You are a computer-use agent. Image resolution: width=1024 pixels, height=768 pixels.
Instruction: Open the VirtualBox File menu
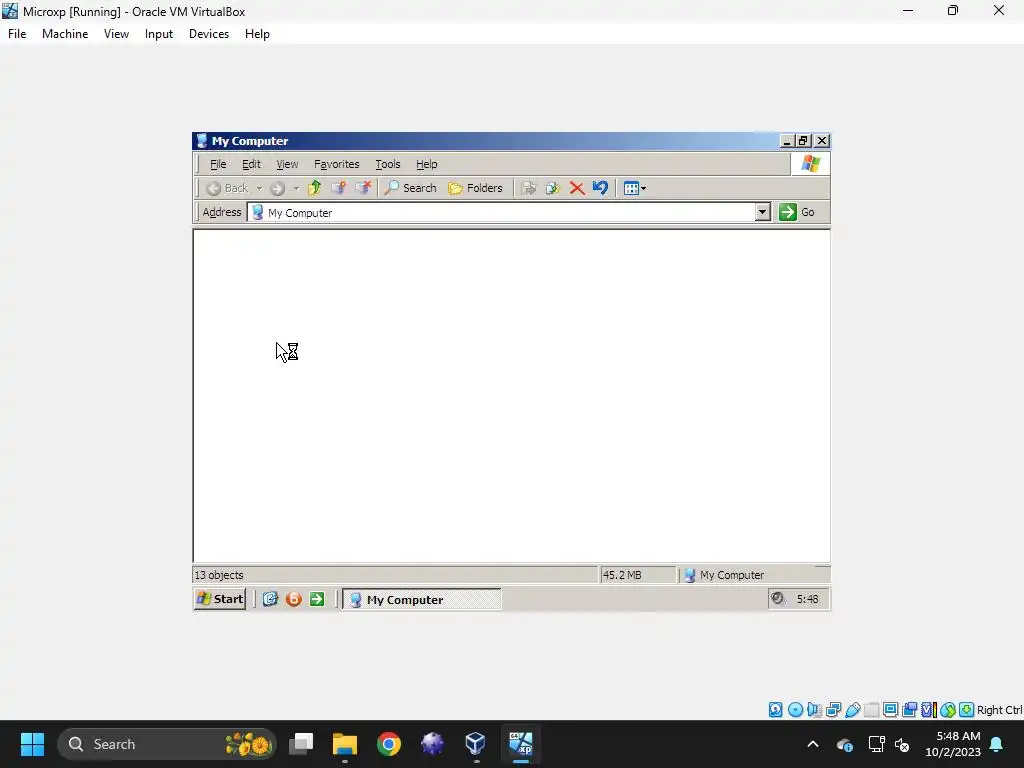click(17, 34)
